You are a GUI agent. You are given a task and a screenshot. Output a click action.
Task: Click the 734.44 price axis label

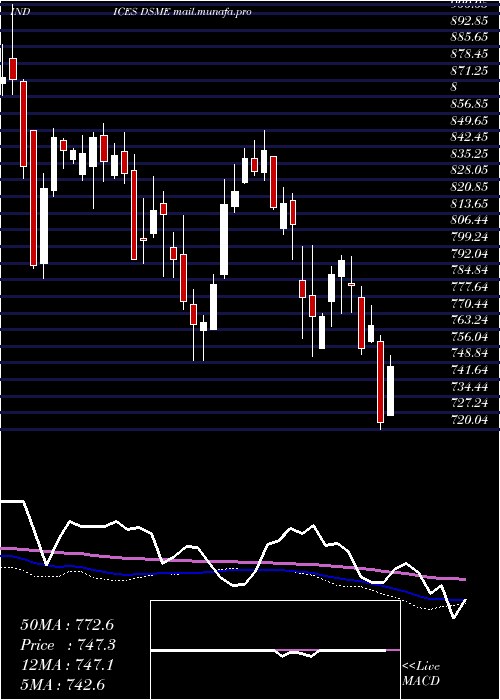click(x=469, y=387)
